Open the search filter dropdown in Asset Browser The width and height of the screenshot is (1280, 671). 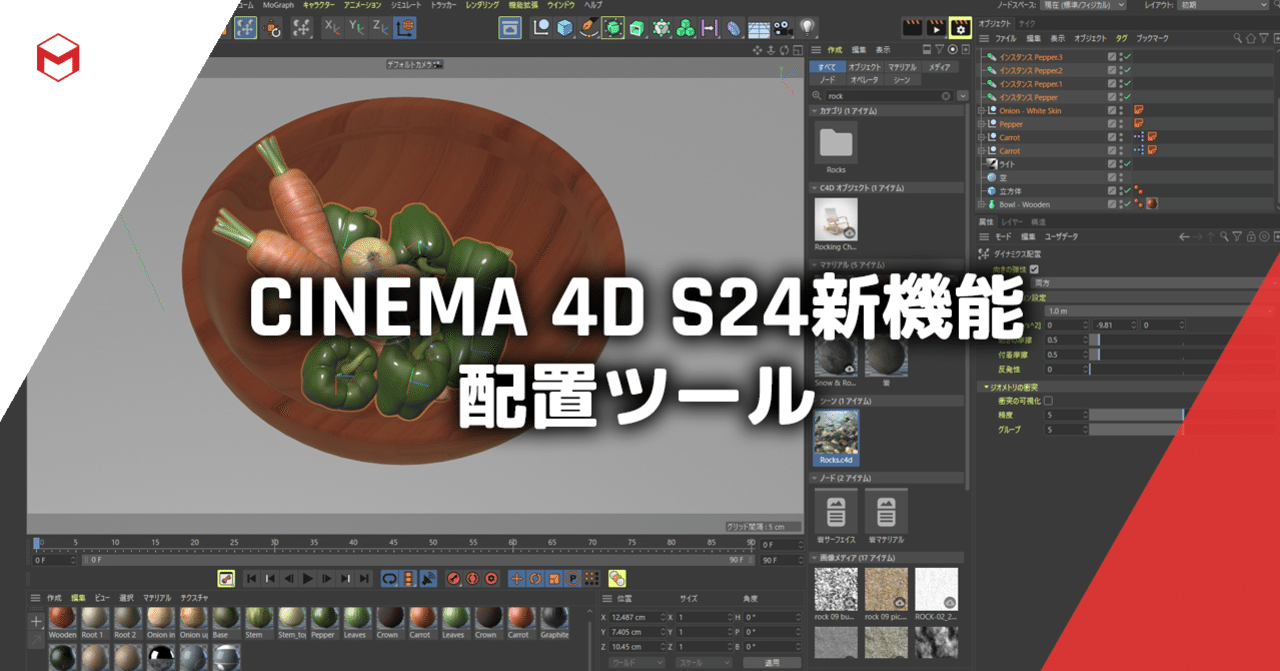(963, 96)
